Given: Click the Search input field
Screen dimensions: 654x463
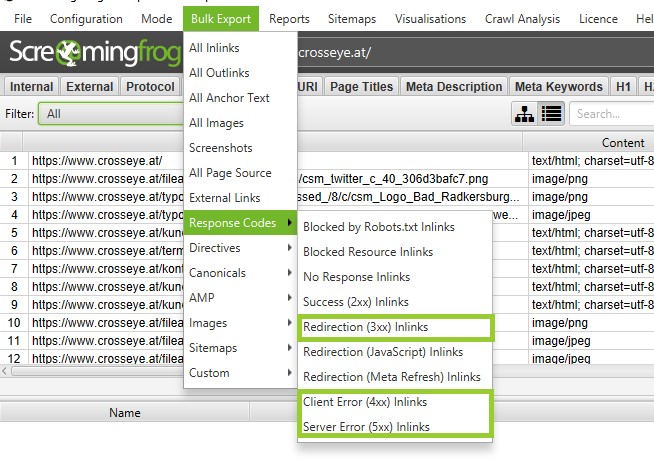Looking at the screenshot, I should pos(612,113).
